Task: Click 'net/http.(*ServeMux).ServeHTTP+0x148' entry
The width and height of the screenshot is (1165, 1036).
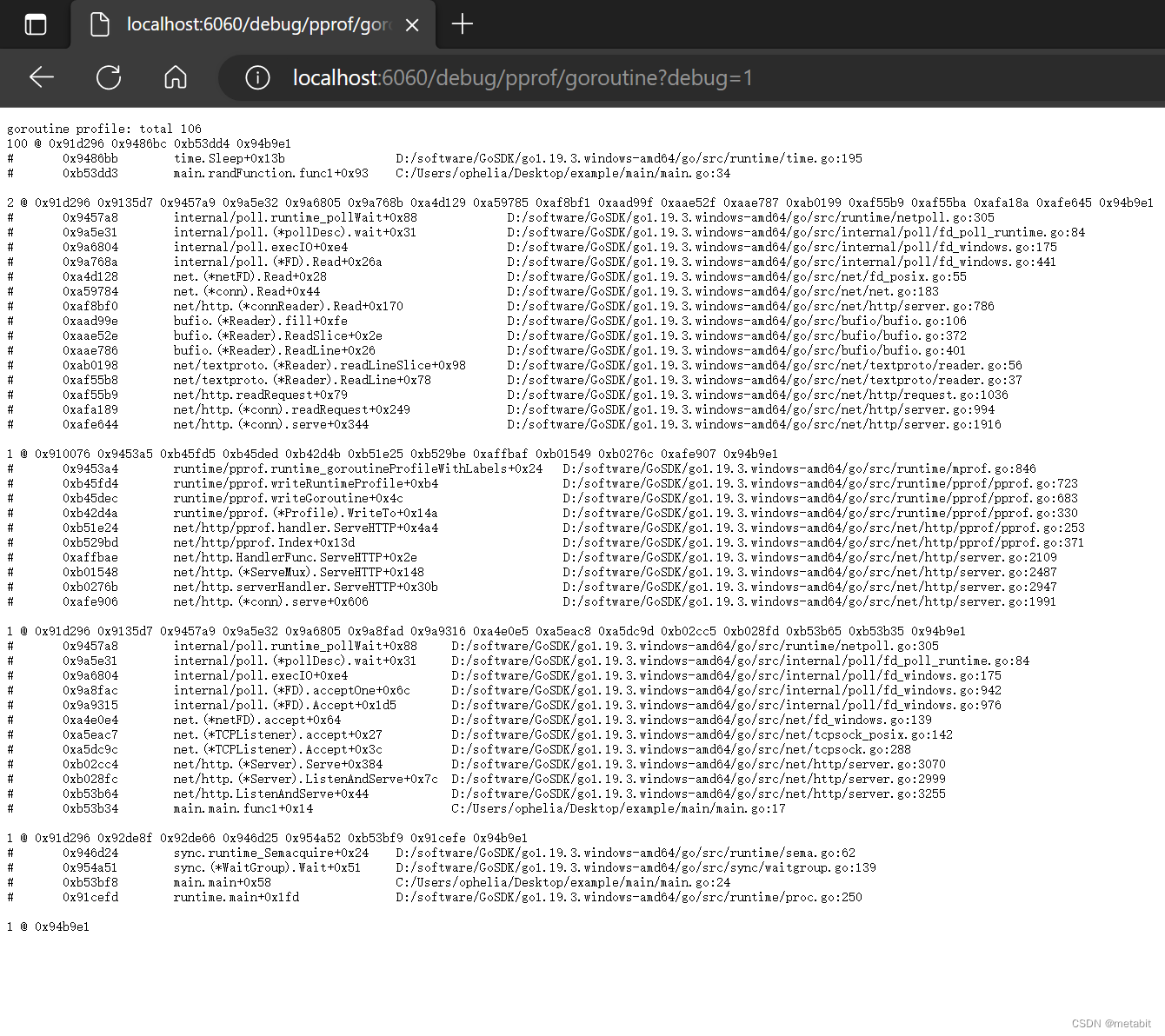Action: coord(298,572)
